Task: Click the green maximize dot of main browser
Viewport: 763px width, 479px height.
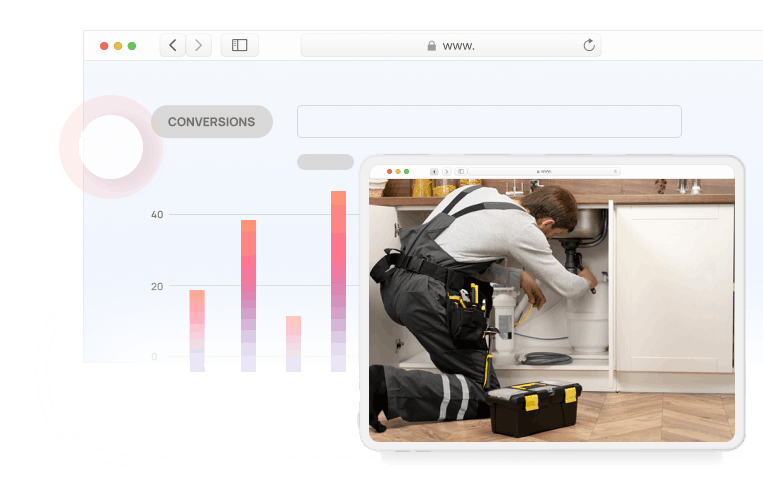Action: (x=132, y=46)
